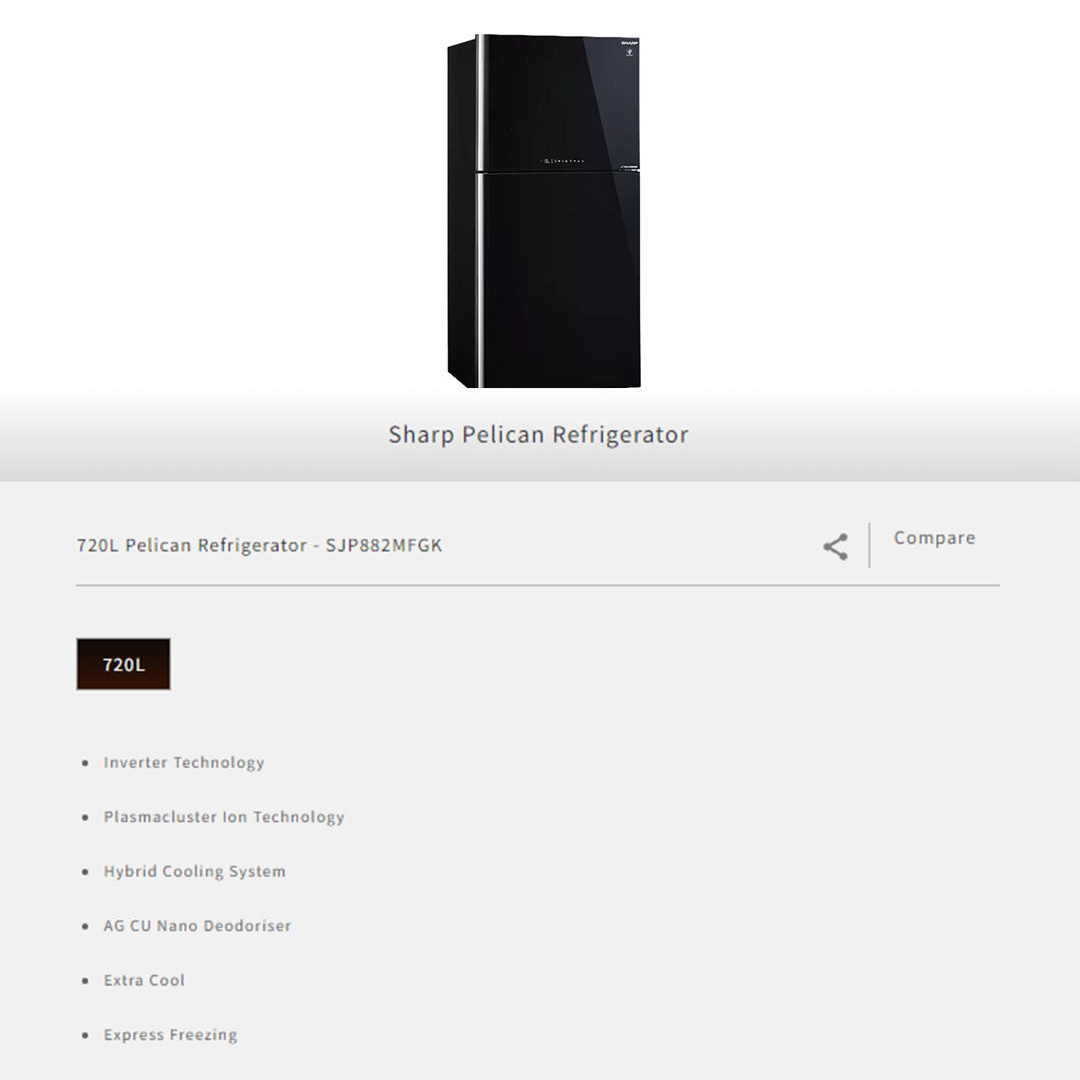This screenshot has height=1080, width=1080.
Task: Click the bullet next to Inverter Technology
Action: (85, 763)
